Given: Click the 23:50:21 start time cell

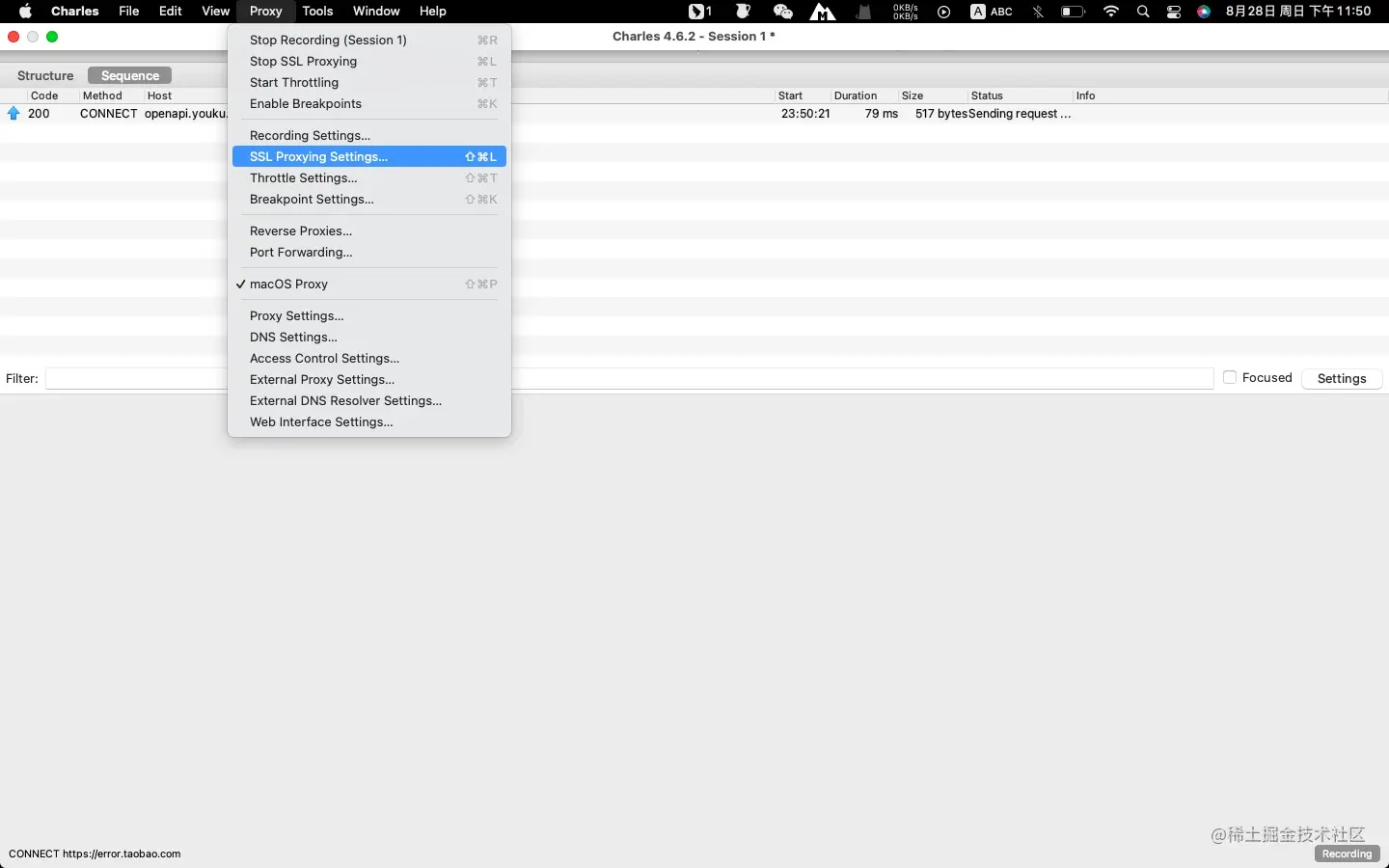Looking at the screenshot, I should (x=805, y=114).
